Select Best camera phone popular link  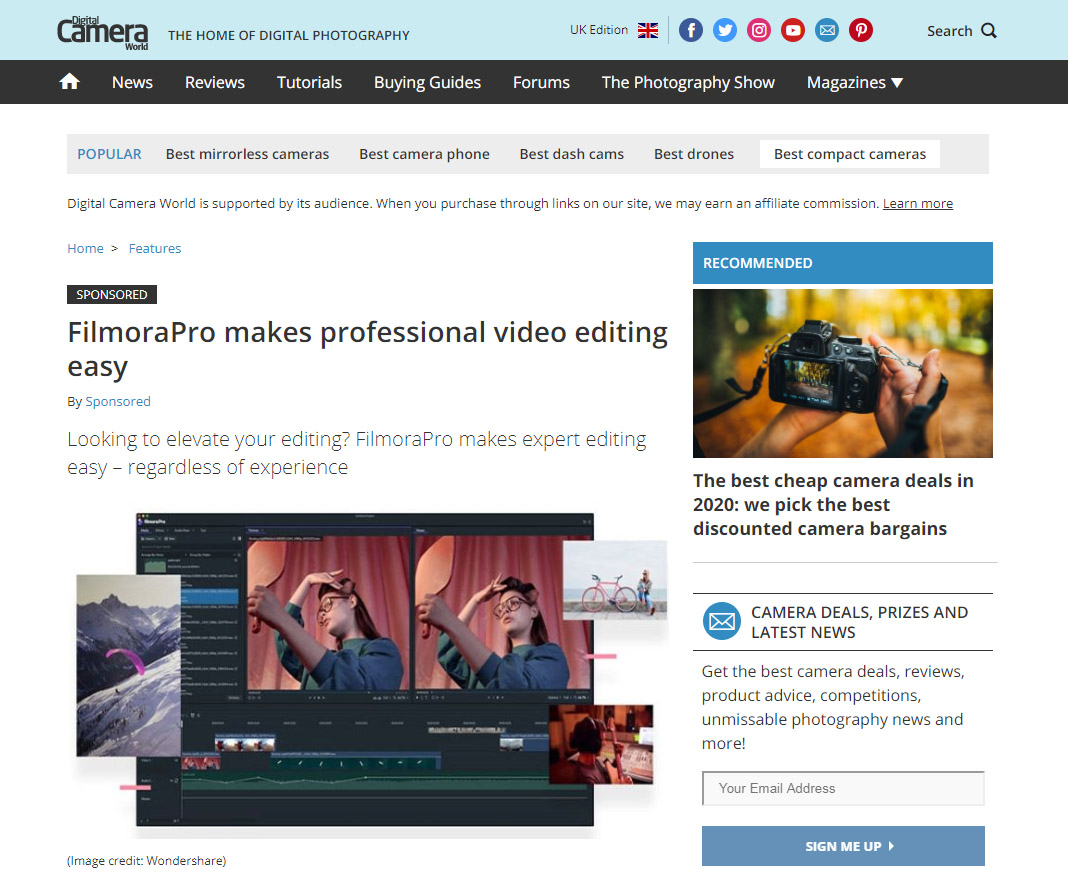pyautogui.click(x=424, y=154)
